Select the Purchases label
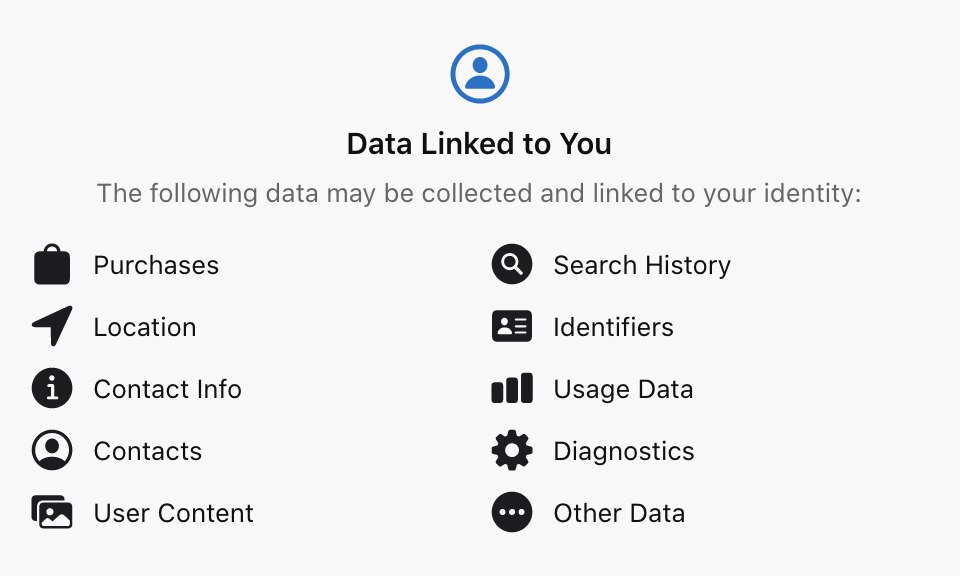Screen dimensions: 960x576 [156, 265]
